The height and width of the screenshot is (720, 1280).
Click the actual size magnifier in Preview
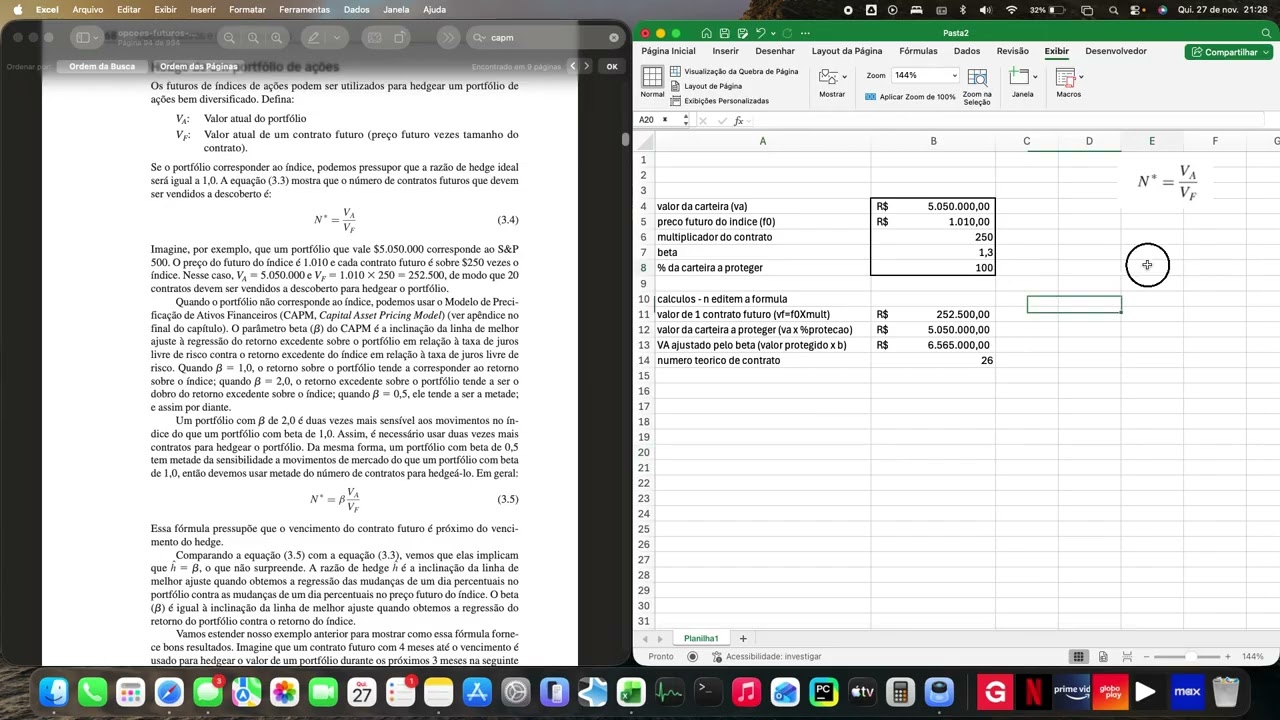253,38
